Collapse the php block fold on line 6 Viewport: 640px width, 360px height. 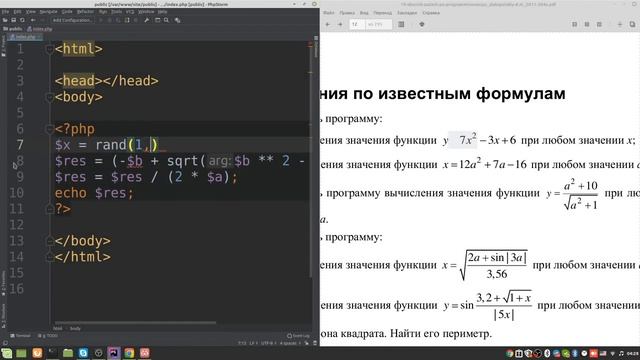click(x=49, y=129)
